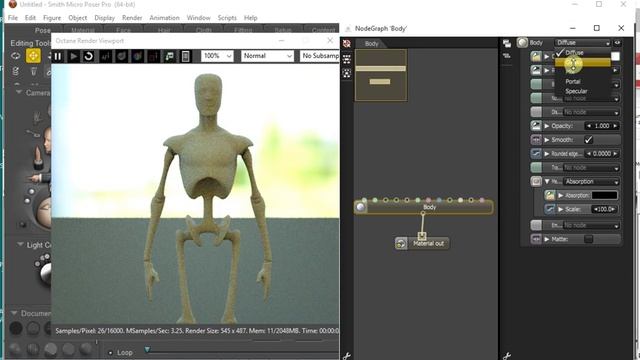
Task: Choose Portal in the material type list
Action: [573, 82]
